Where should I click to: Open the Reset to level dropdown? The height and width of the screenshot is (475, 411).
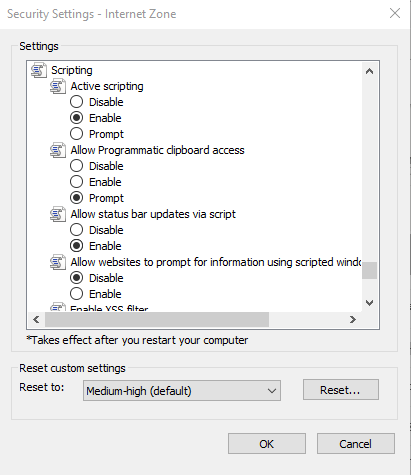tap(182, 391)
